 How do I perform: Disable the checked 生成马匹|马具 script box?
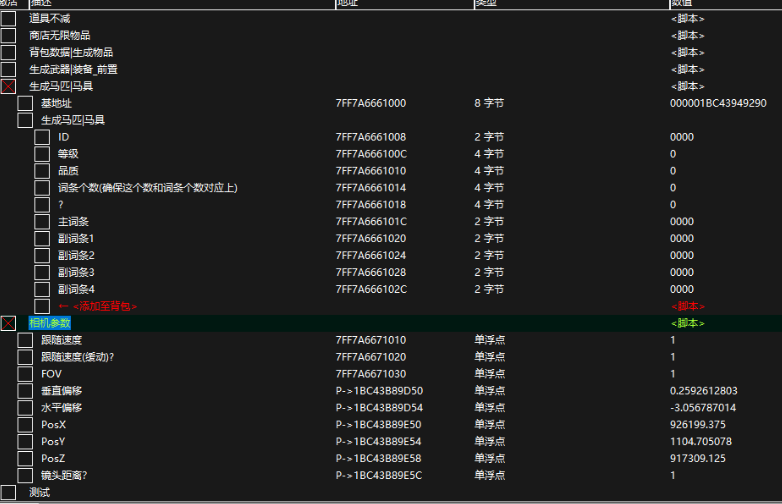click(8, 87)
